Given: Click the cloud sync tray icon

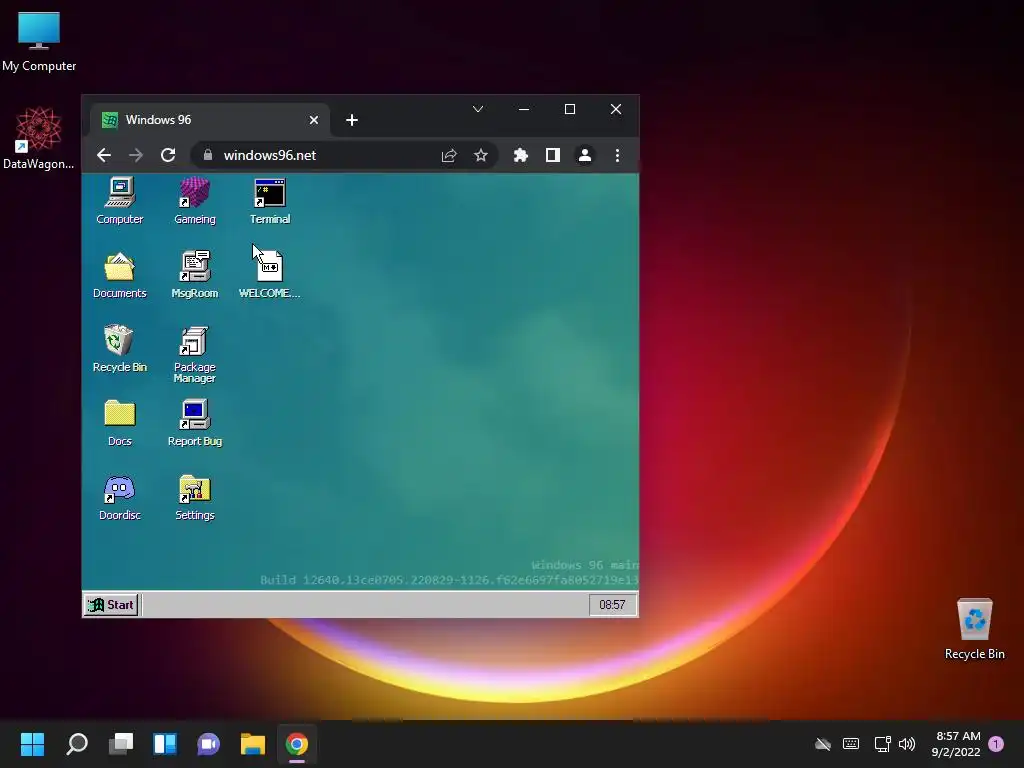Looking at the screenshot, I should click(823, 744).
